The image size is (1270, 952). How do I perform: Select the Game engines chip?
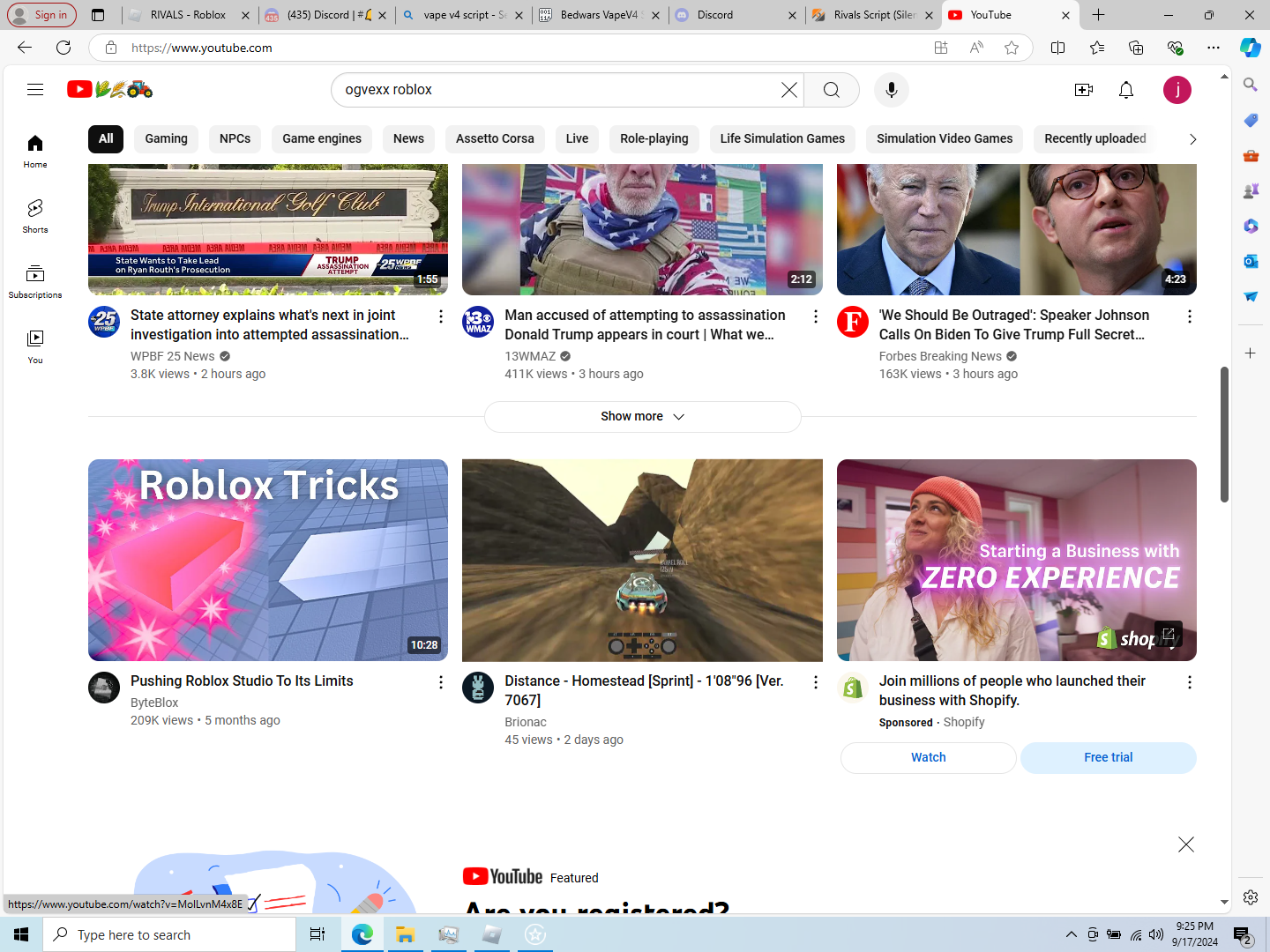[x=322, y=138]
